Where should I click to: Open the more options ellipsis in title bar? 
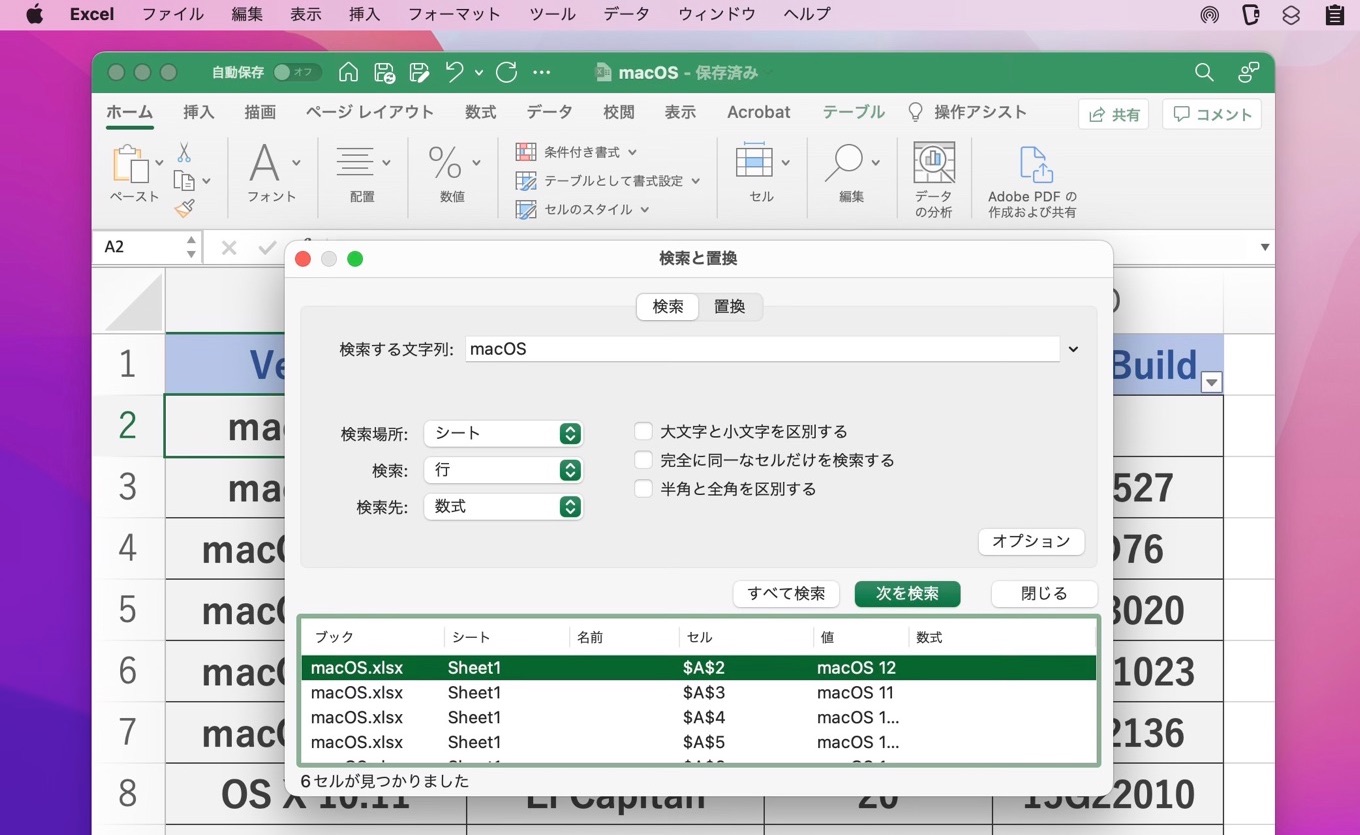pyautogui.click(x=542, y=72)
